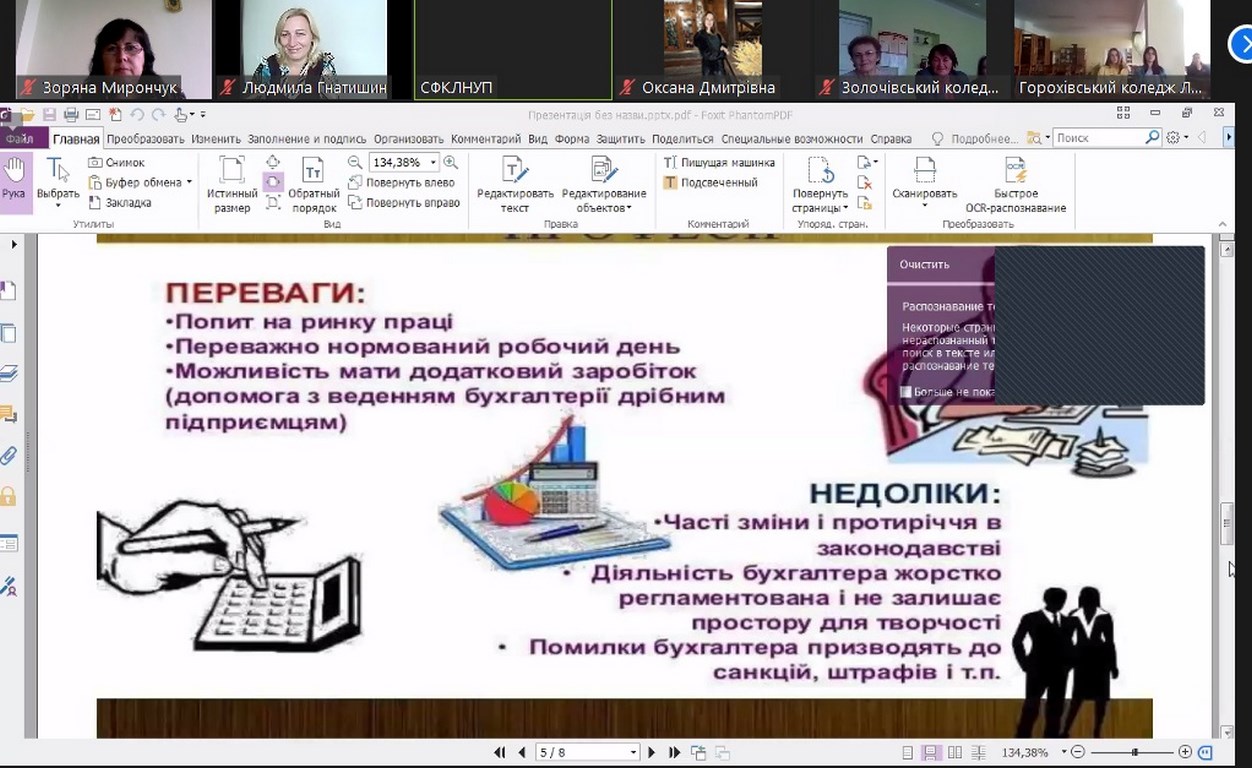Select the Пишущая машинка typewriter tool
Screen dimensions: 1252x768
pyautogui.click(x=719, y=162)
